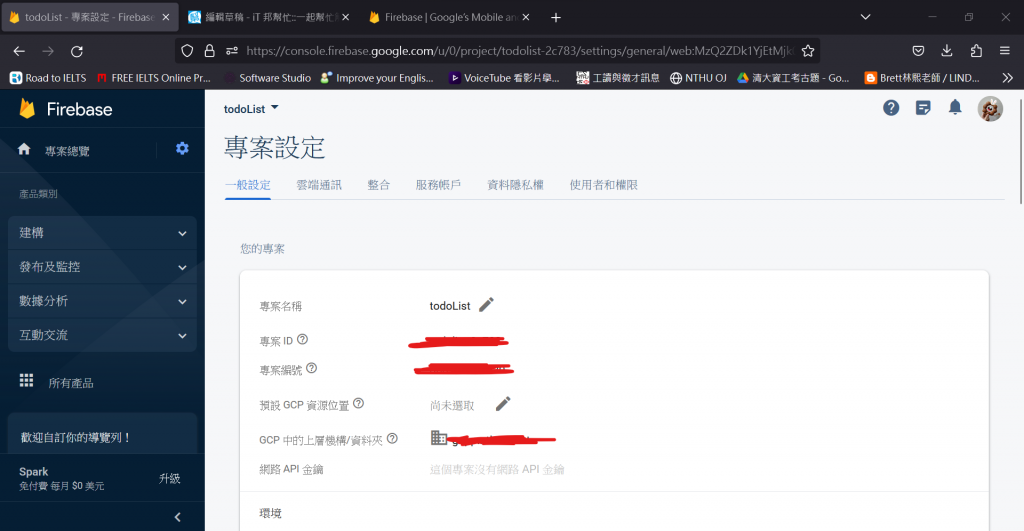The width and height of the screenshot is (1024, 531).
Task: Edit project name pencil next to todoList
Action: (486, 305)
